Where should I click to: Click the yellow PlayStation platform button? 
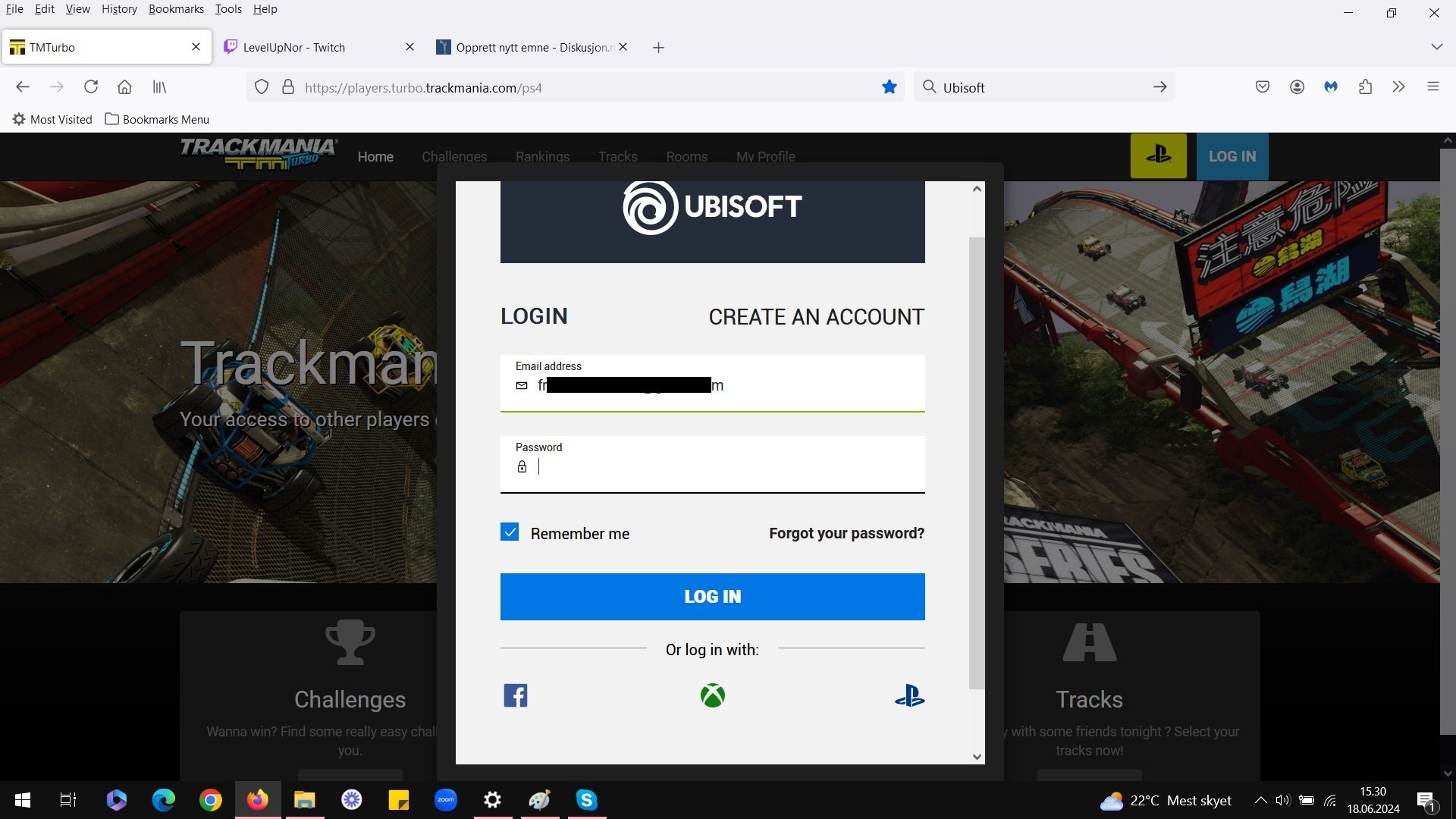1158,156
